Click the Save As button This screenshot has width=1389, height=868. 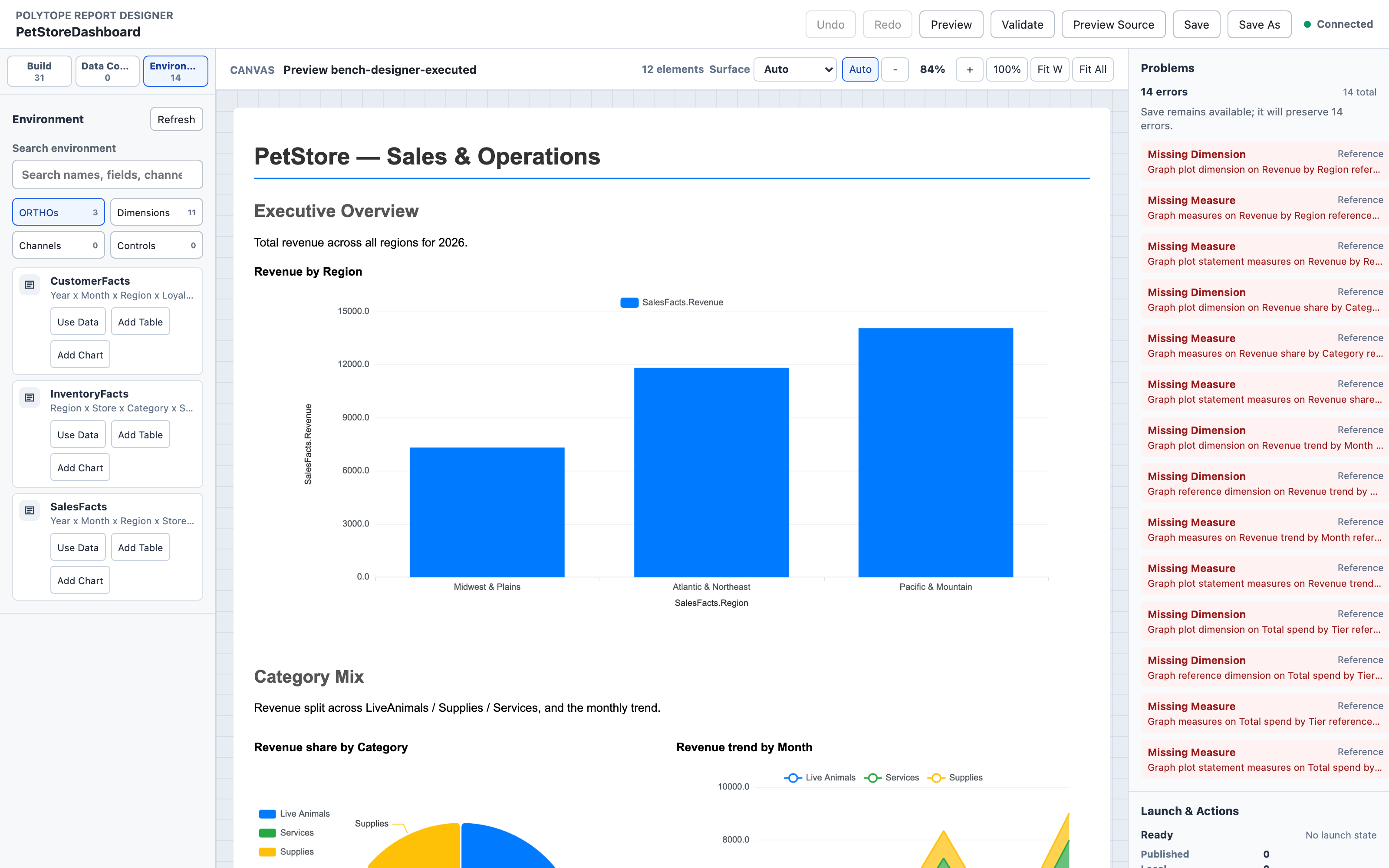coord(1259,25)
